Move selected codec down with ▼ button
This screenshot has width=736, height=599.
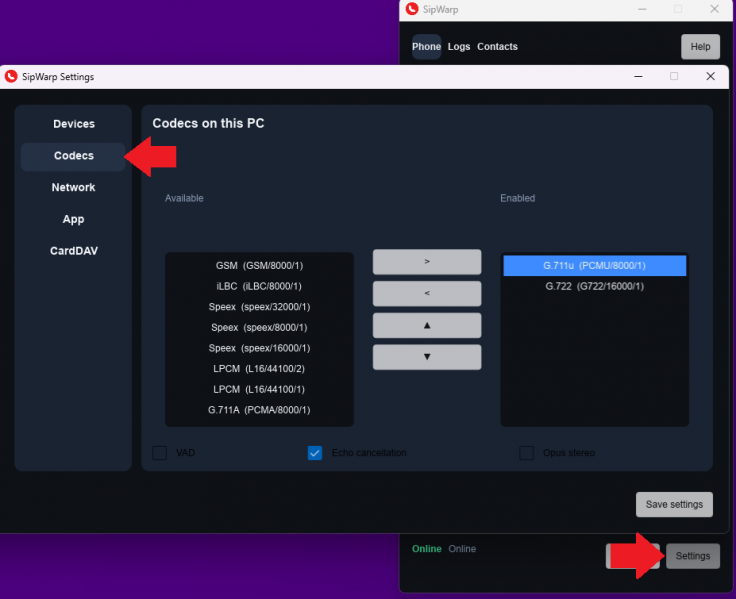click(x=427, y=357)
